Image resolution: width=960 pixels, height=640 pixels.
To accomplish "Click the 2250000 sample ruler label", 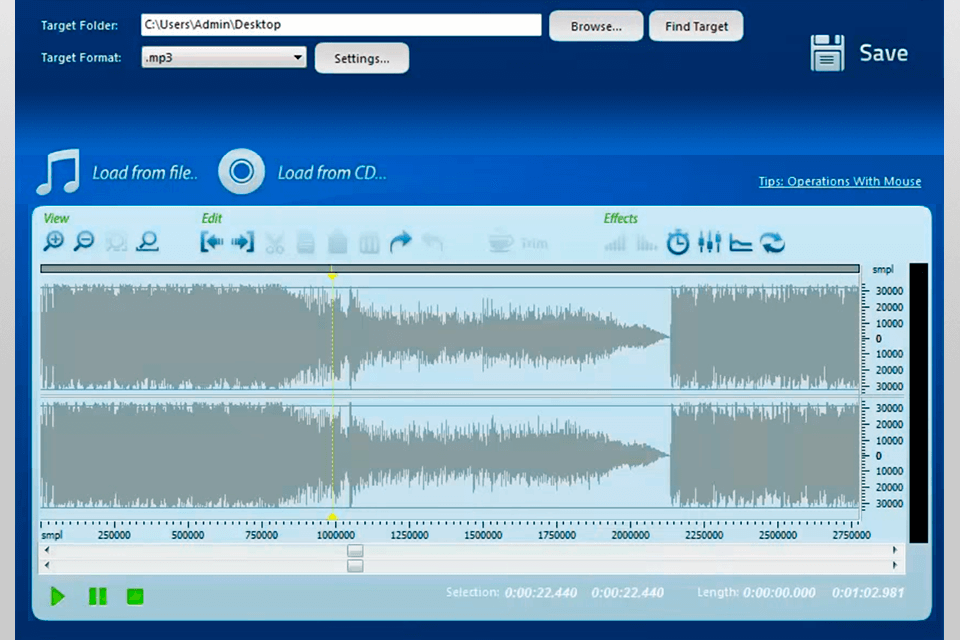I will (704, 535).
